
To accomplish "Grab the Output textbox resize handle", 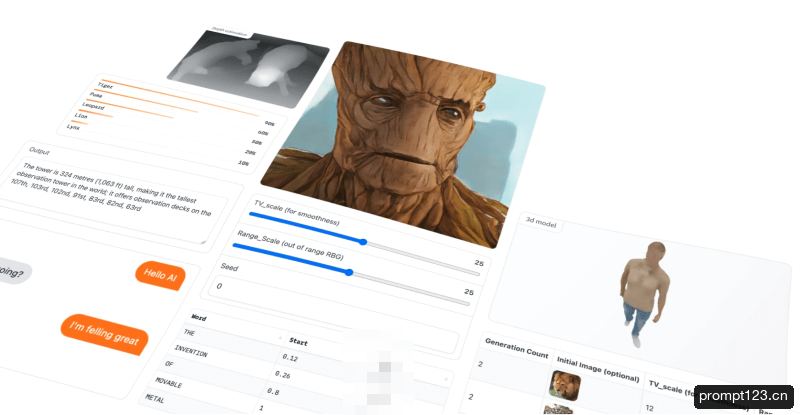I will [x=203, y=242].
